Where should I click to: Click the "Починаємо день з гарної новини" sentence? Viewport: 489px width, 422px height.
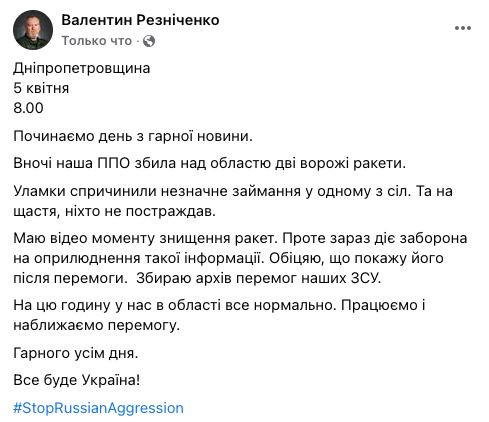tap(133, 136)
